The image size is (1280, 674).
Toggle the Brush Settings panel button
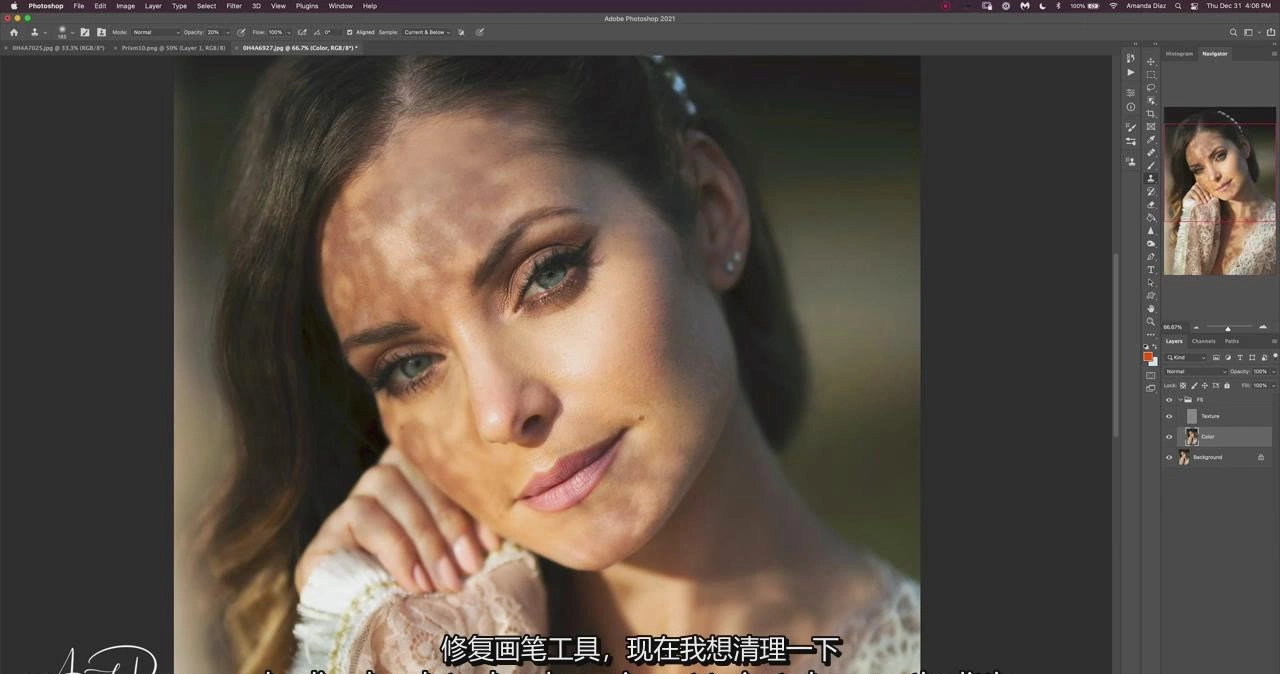click(85, 32)
